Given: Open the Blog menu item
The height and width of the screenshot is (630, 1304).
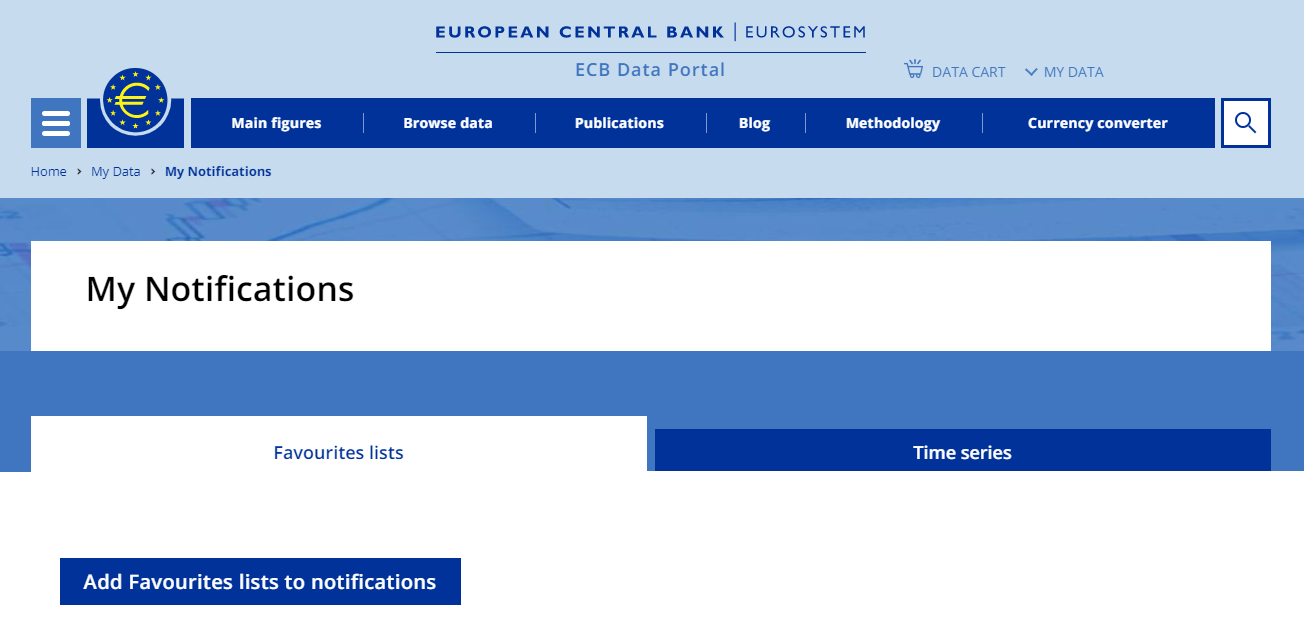Looking at the screenshot, I should (x=754, y=123).
